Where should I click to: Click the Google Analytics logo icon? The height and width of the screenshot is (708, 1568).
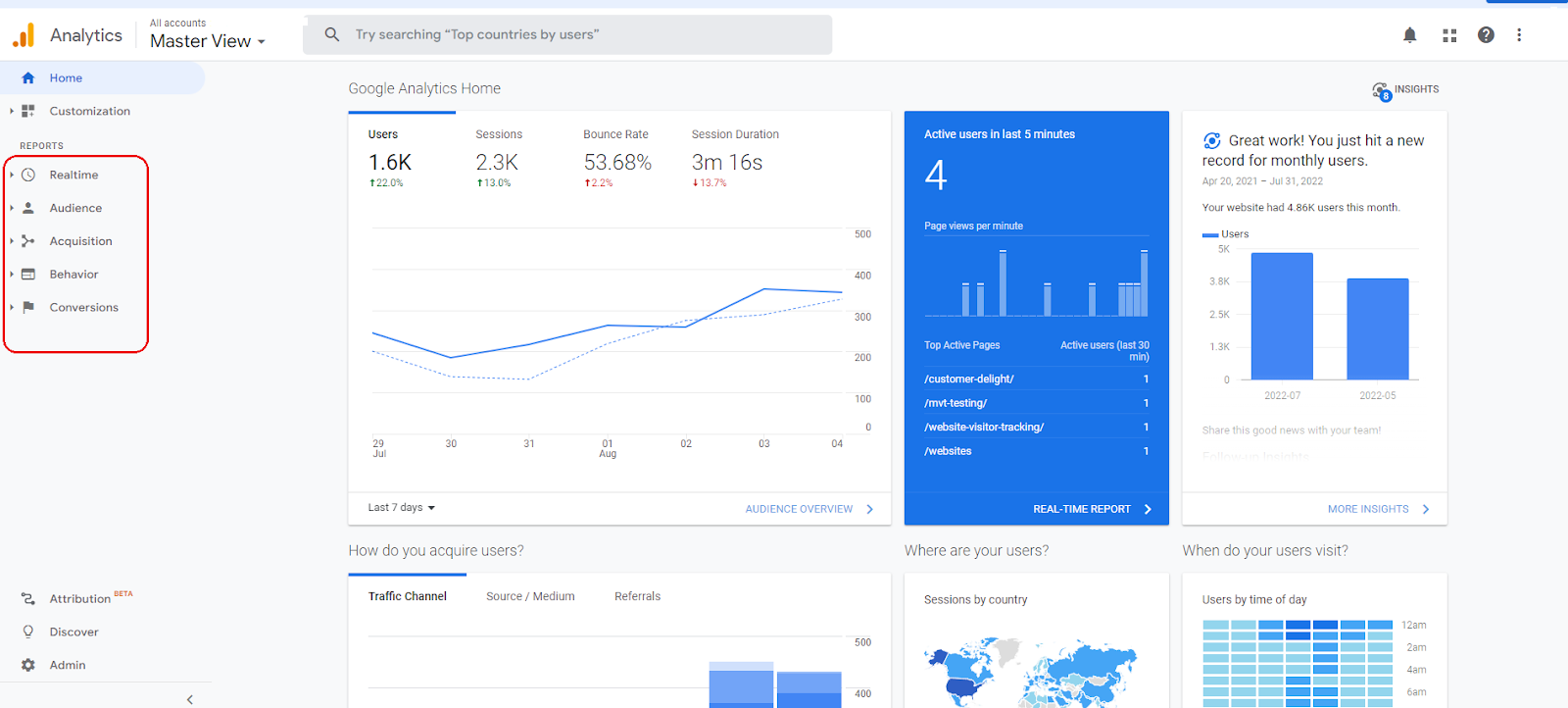click(x=24, y=35)
